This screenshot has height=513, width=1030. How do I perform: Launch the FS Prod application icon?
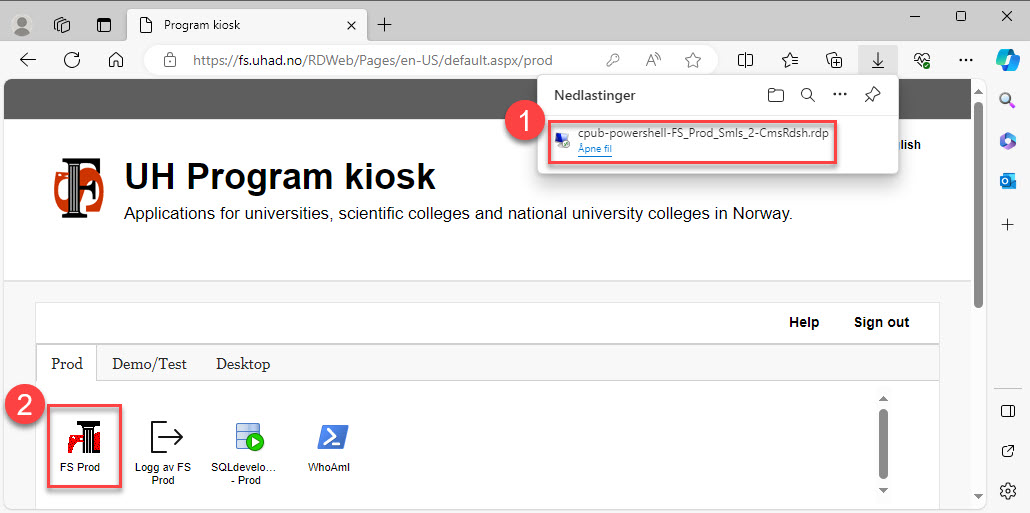85,446
